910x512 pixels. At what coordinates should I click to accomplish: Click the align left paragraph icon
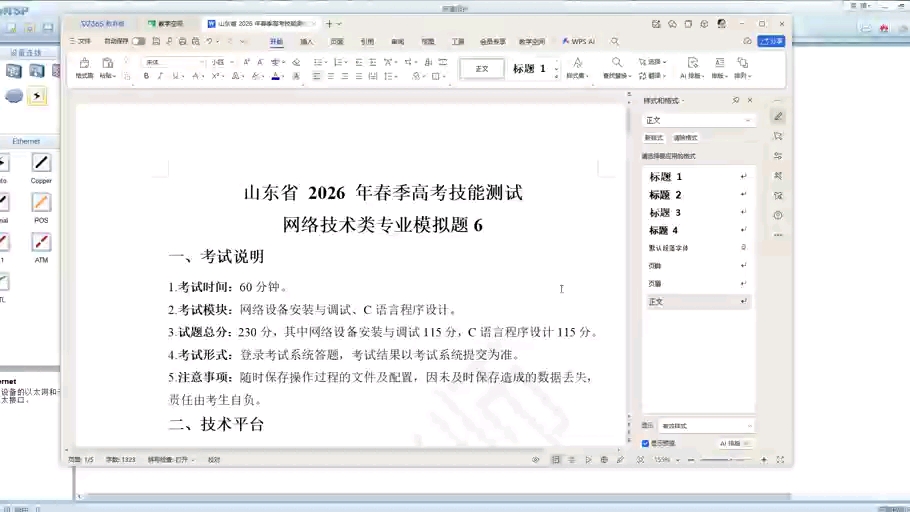[x=316, y=76]
